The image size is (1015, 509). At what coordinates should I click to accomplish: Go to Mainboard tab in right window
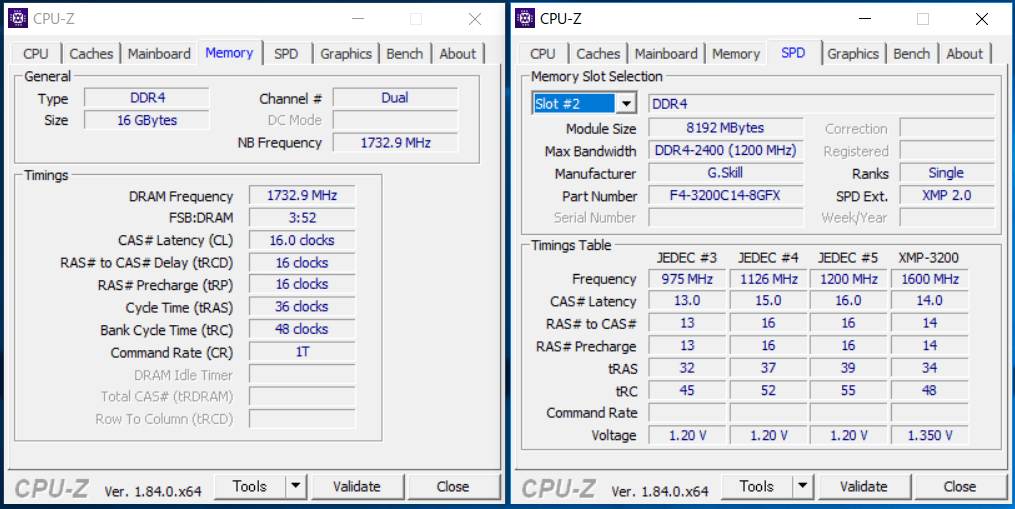(666, 54)
